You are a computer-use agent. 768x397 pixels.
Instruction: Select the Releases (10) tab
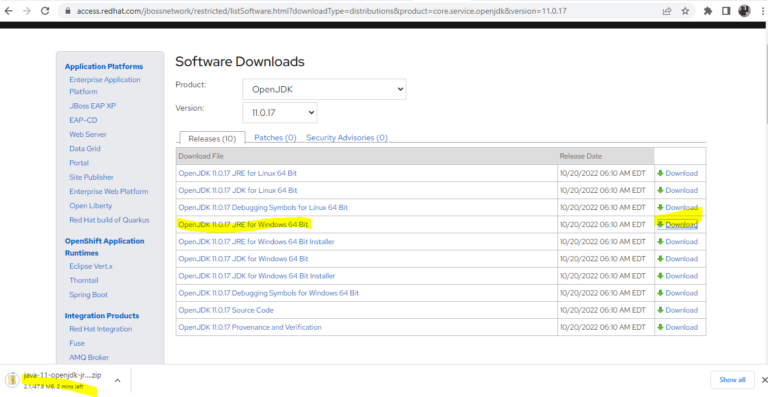(x=212, y=139)
